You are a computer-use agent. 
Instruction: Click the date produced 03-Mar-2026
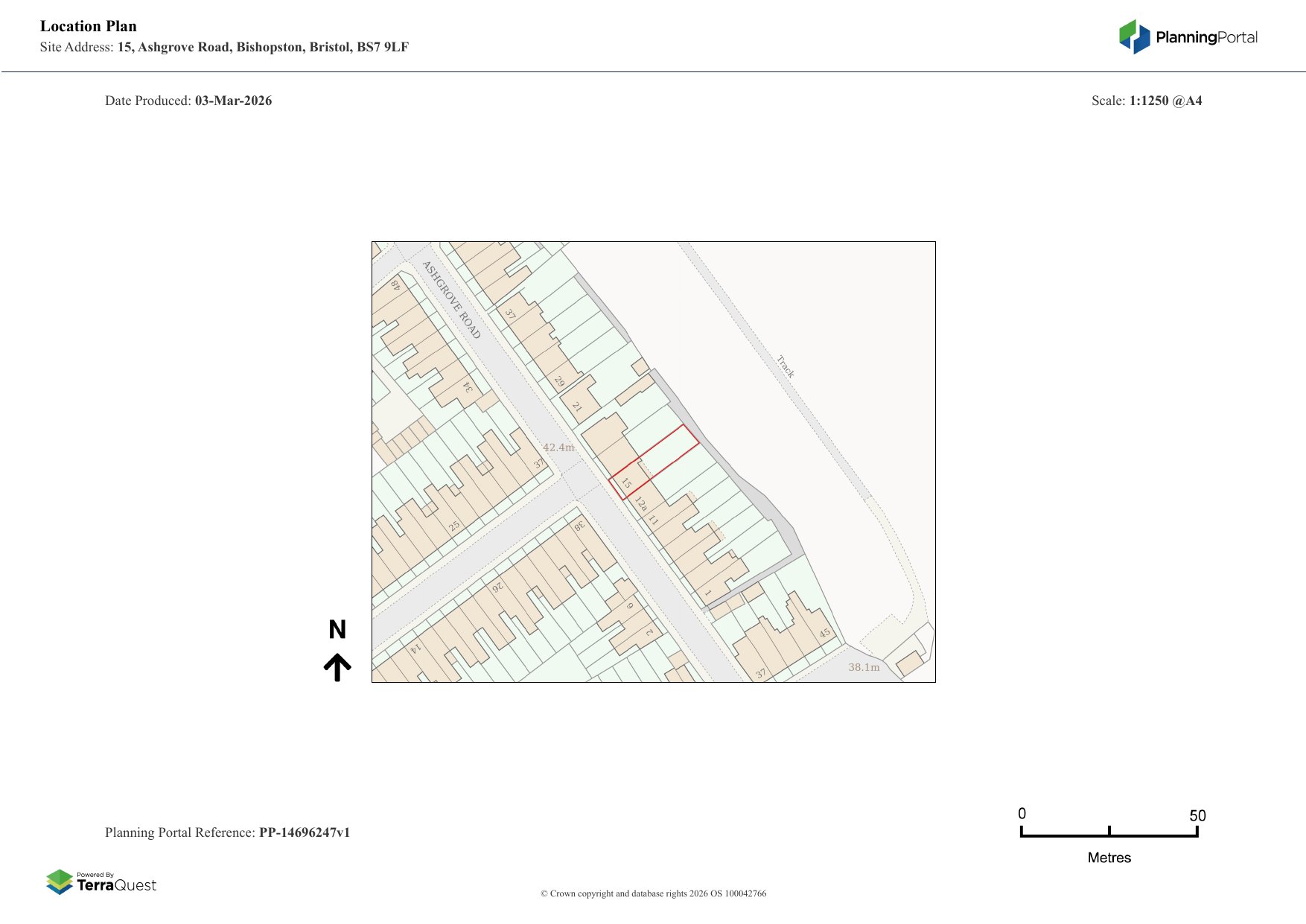233,101
